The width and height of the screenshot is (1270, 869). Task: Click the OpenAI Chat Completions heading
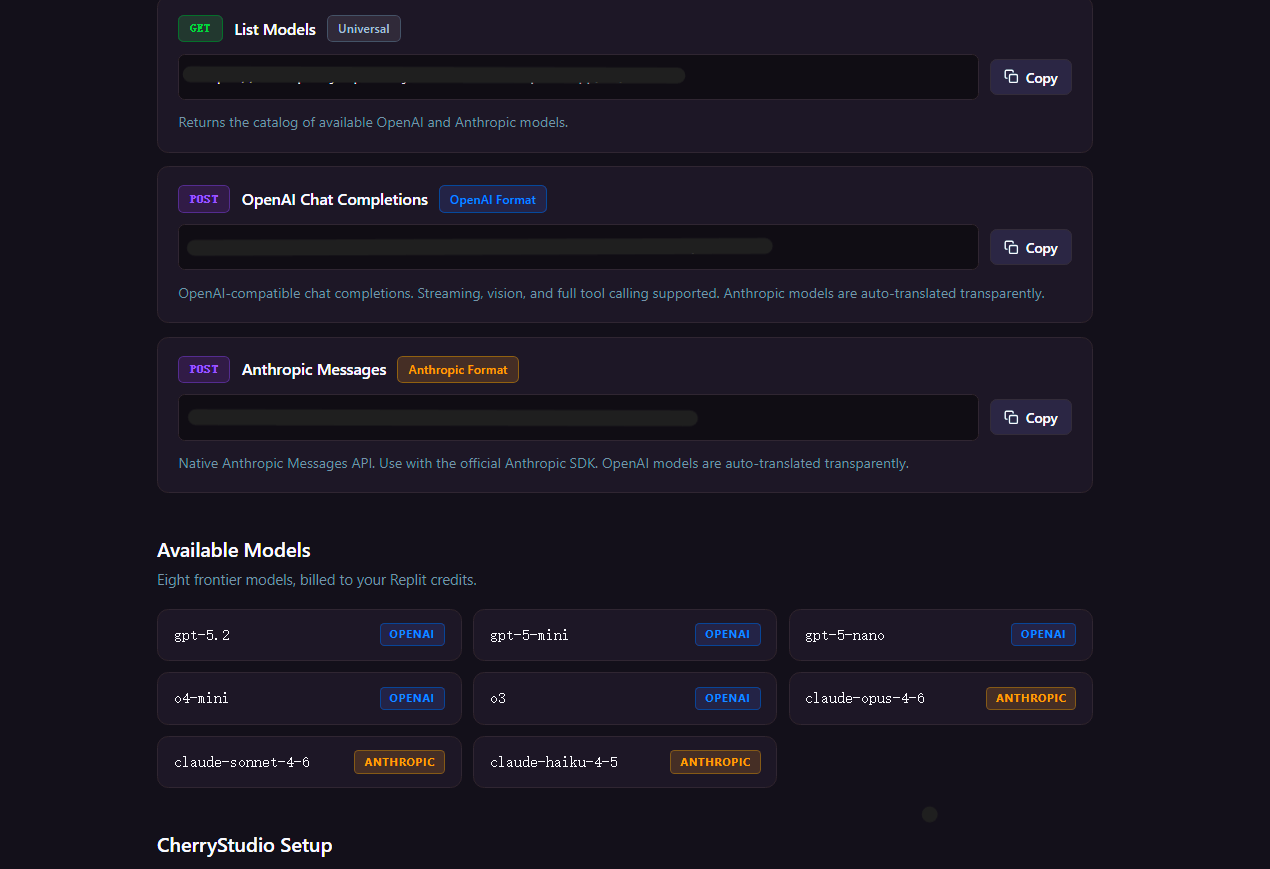click(x=335, y=199)
